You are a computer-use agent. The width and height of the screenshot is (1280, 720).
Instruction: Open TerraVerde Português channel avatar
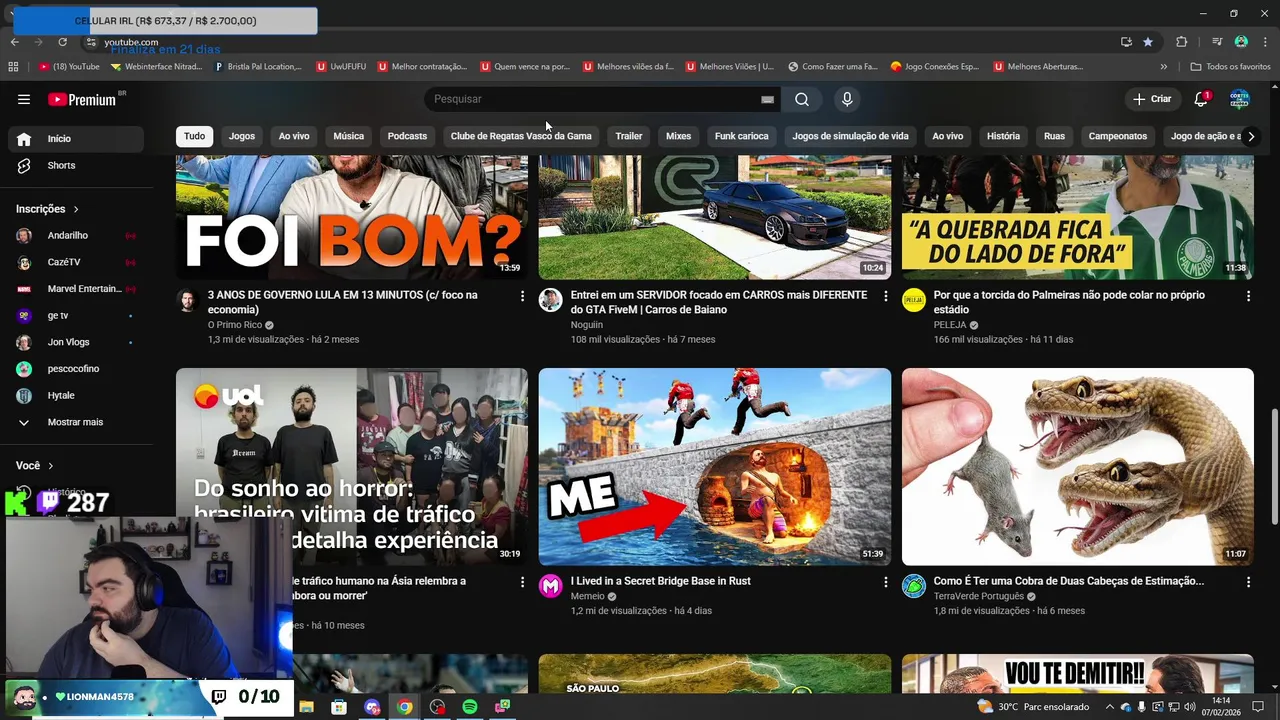tap(914, 587)
